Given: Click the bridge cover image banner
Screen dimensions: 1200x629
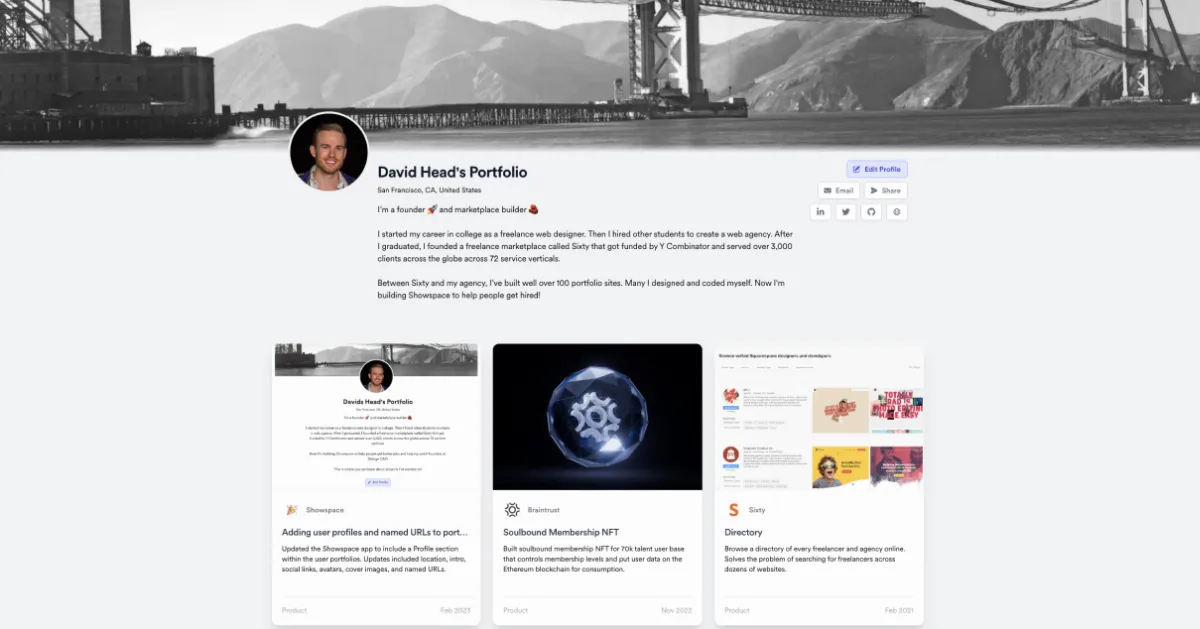Looking at the screenshot, I should [x=600, y=60].
